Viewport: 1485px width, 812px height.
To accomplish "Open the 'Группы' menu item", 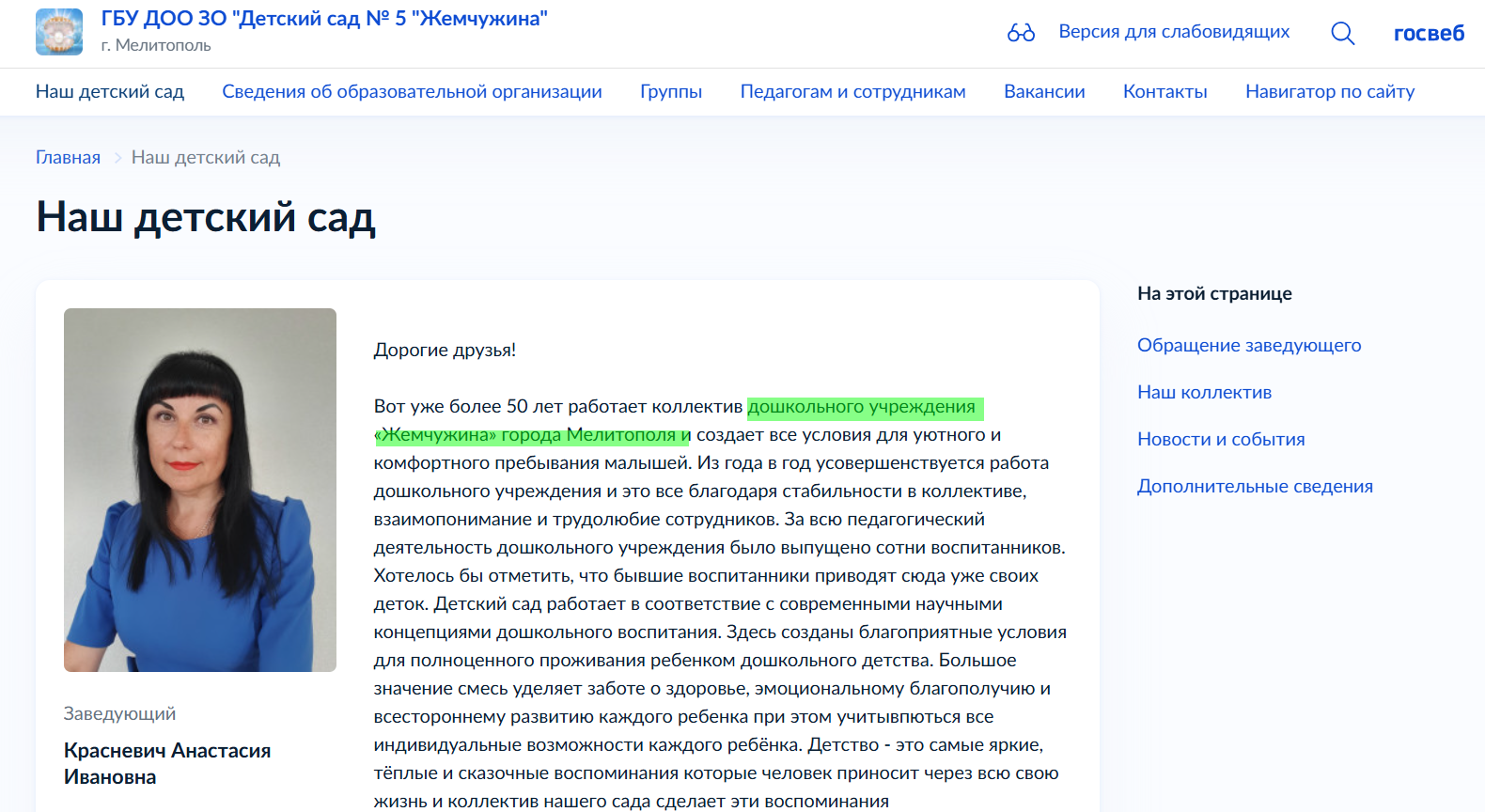I will (x=671, y=91).
